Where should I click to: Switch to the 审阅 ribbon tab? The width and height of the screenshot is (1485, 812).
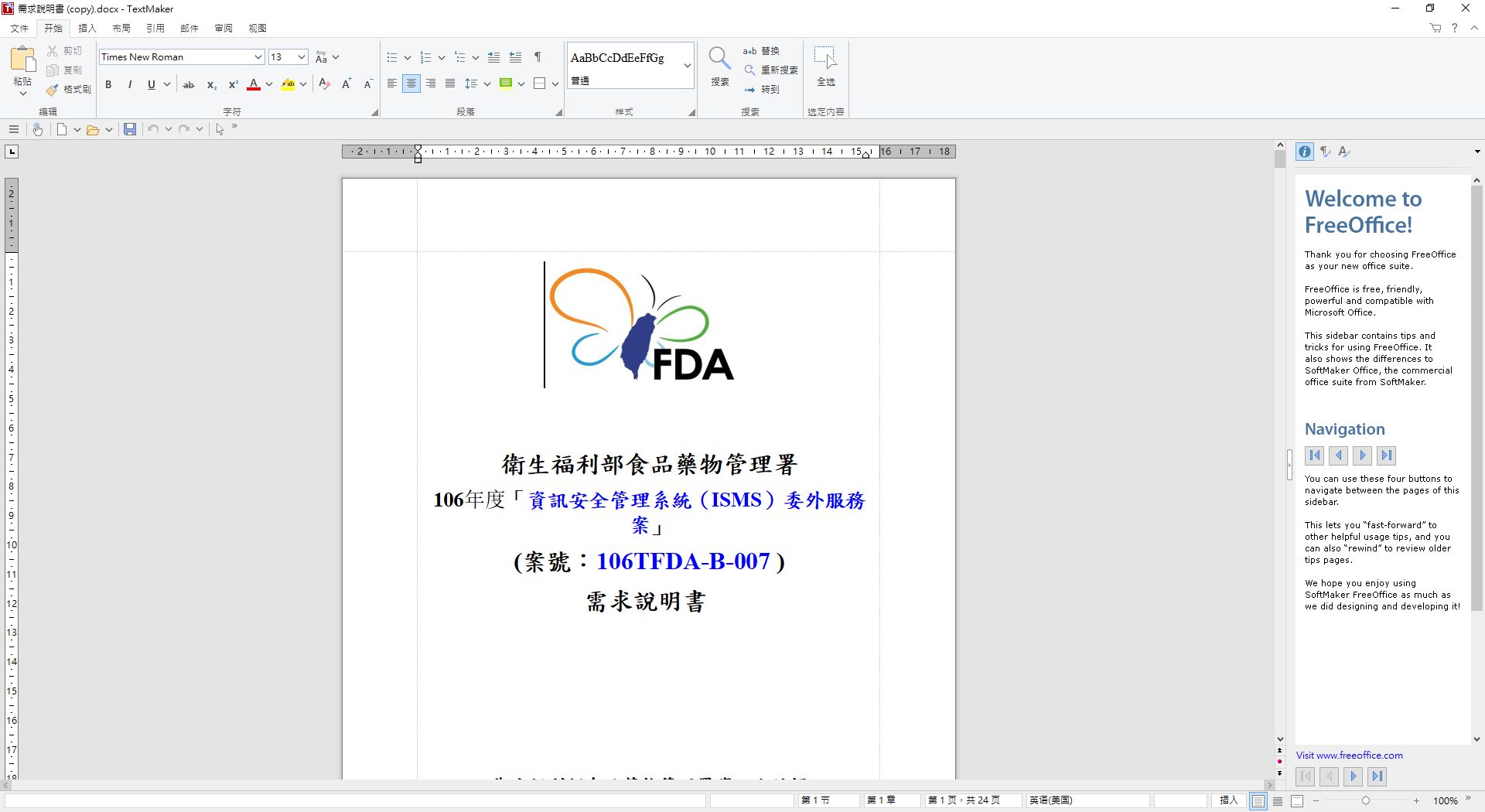tap(224, 28)
